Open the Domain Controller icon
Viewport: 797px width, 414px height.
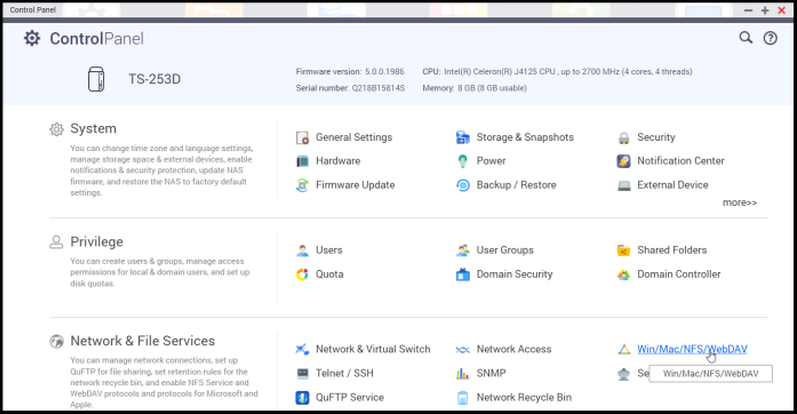click(x=624, y=275)
